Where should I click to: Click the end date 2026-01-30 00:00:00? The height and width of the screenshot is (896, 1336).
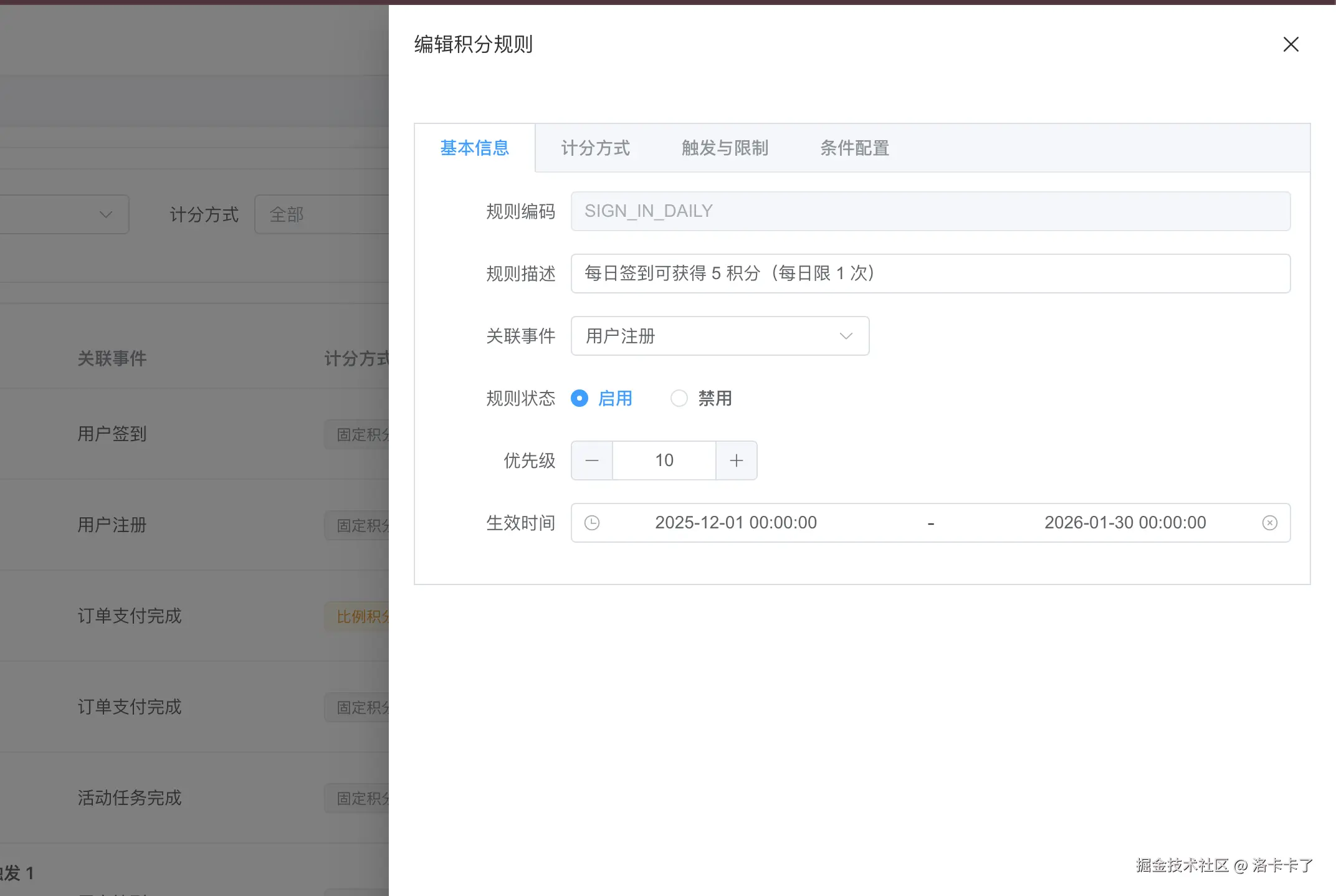point(1125,523)
